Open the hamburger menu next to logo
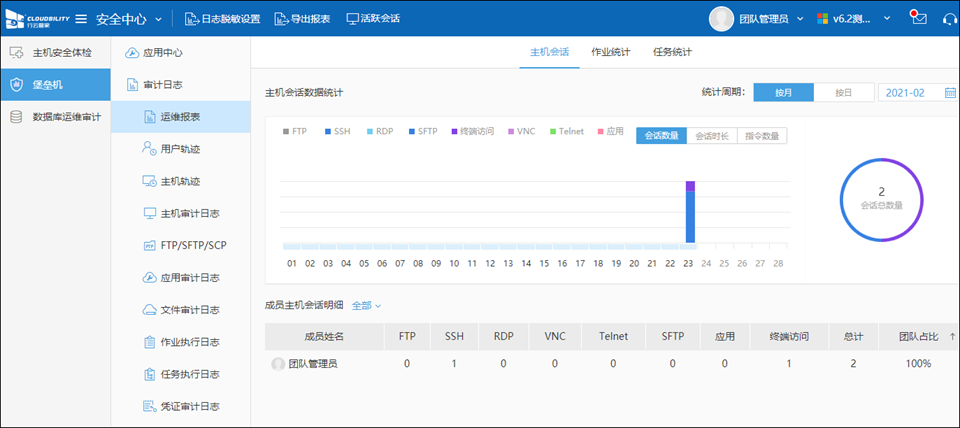960x428 pixels. coord(81,19)
